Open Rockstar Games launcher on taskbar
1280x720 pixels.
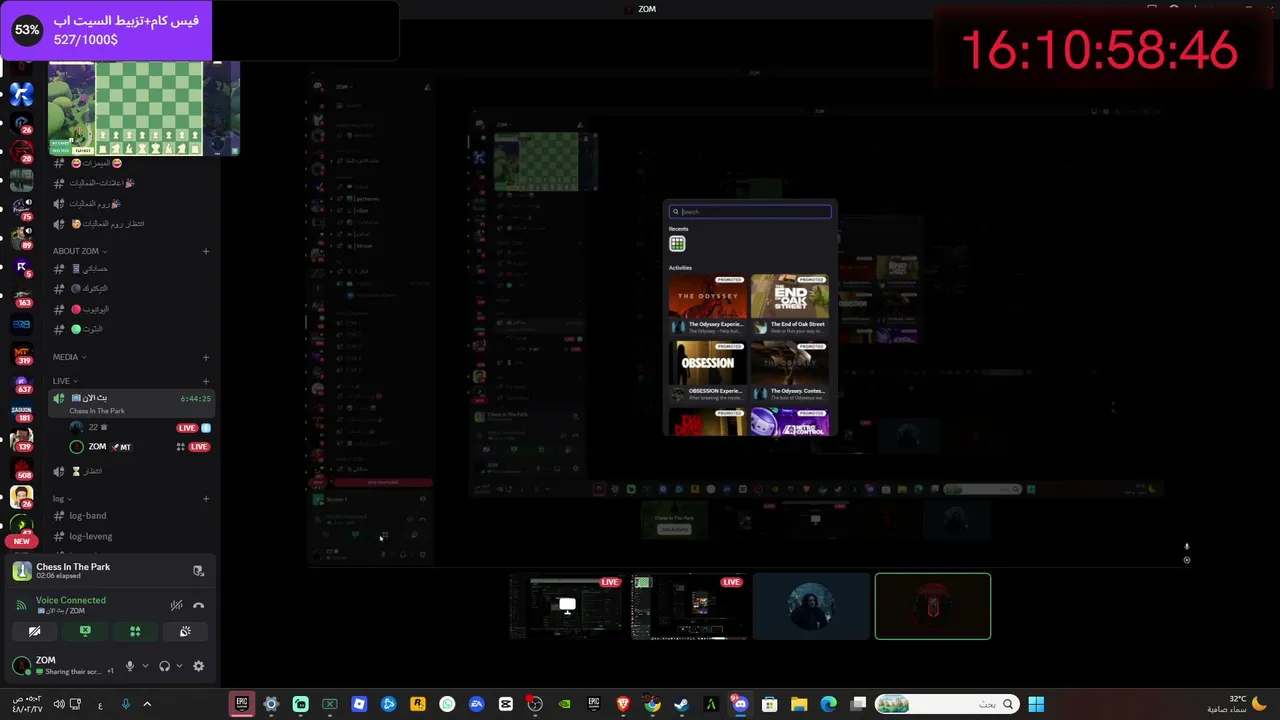(x=418, y=704)
